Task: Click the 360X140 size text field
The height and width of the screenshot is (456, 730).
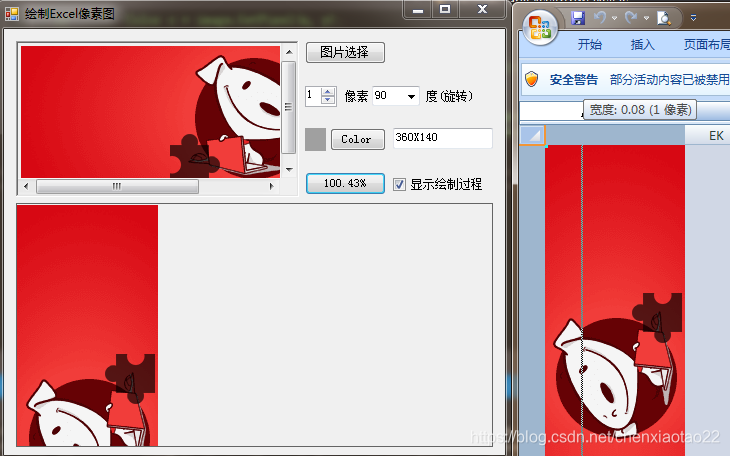Action: (442, 138)
